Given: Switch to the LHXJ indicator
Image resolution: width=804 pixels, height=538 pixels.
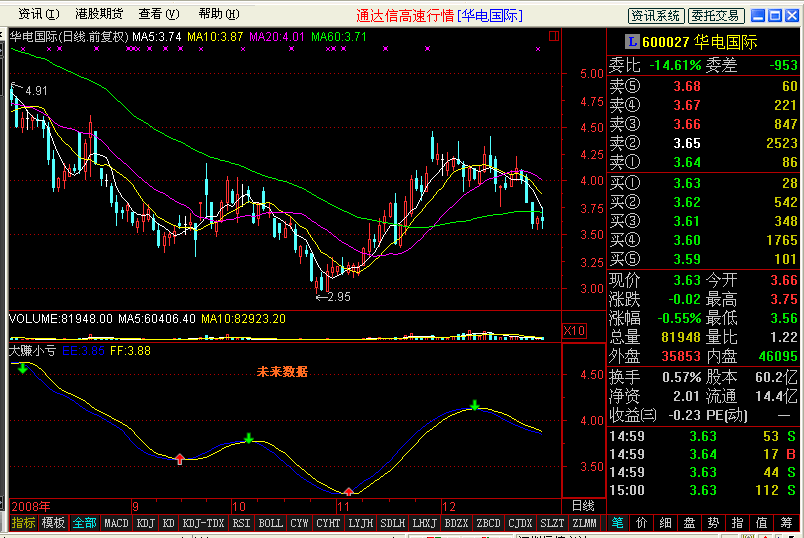Looking at the screenshot, I should (x=425, y=523).
